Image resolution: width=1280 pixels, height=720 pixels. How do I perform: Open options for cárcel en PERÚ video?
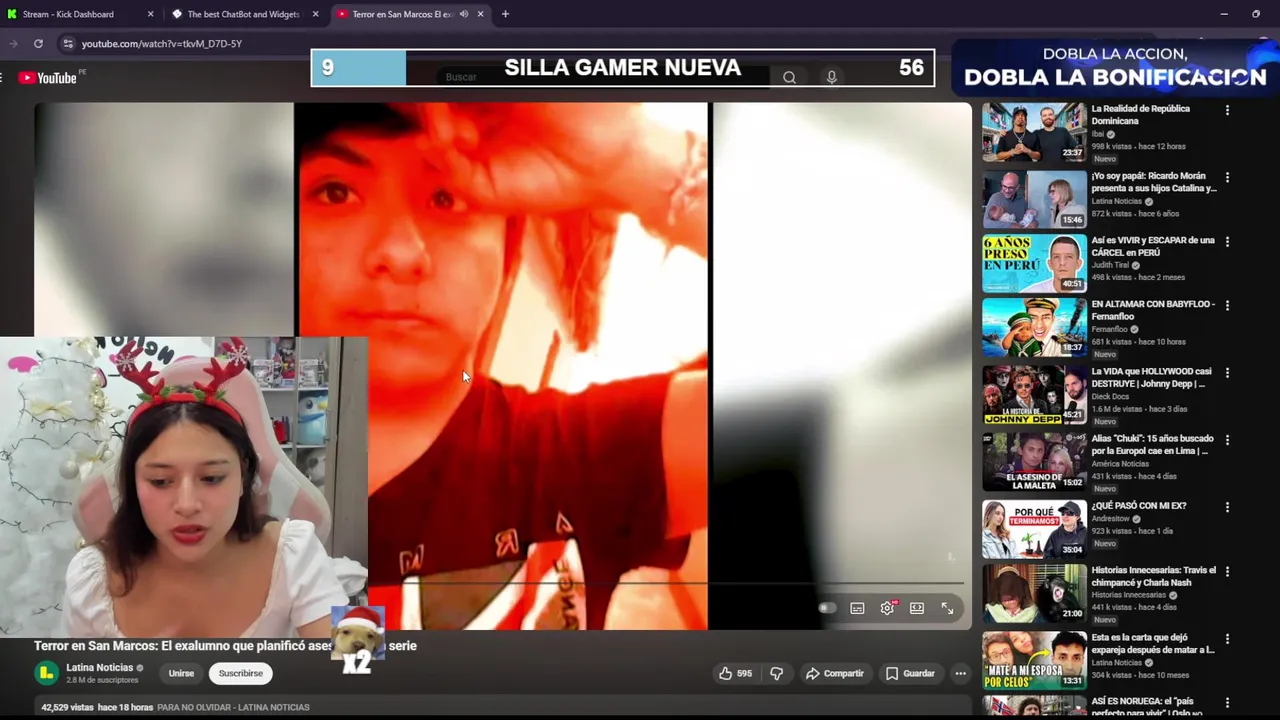[1227, 241]
